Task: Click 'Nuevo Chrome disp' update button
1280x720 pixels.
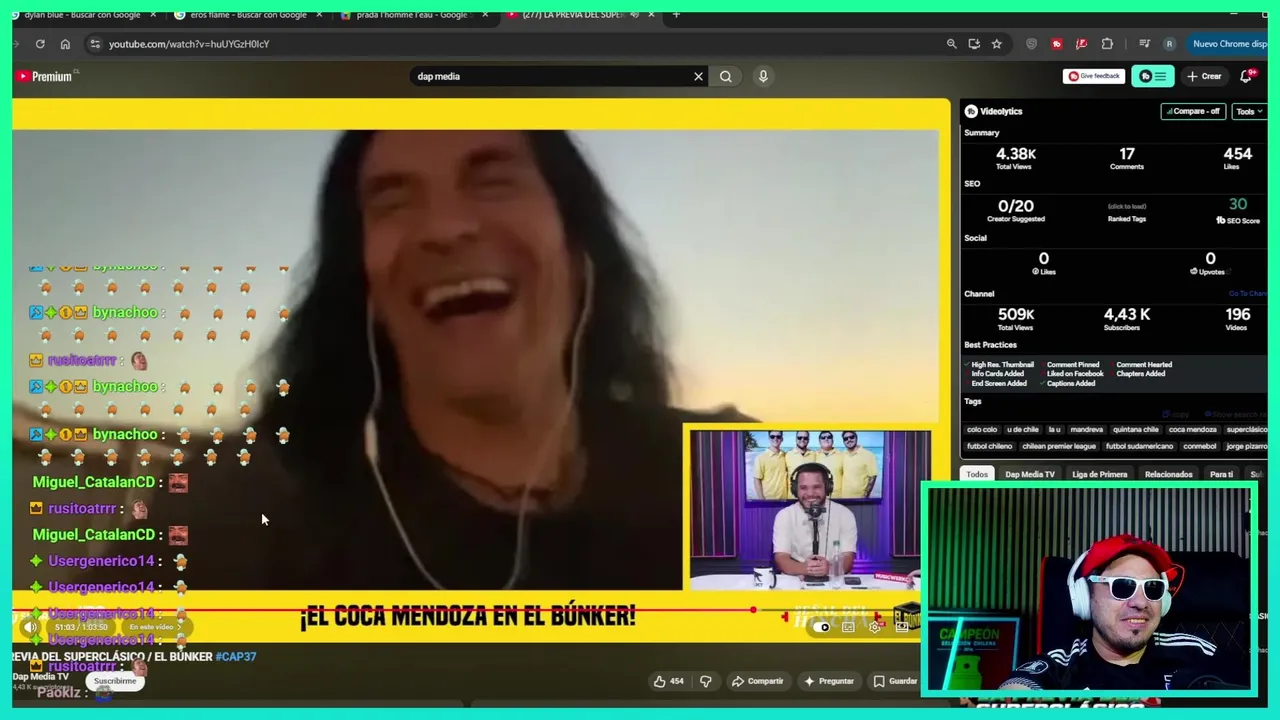Action: [1228, 44]
